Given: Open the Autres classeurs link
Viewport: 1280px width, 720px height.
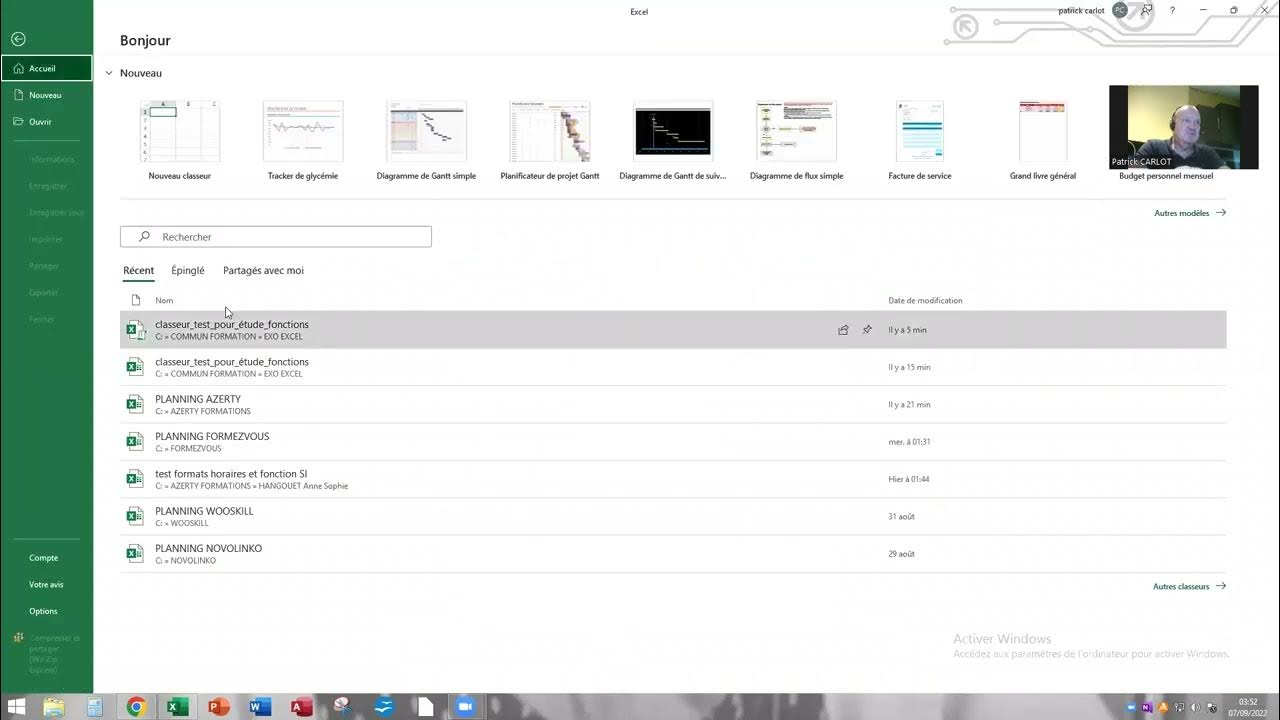Looking at the screenshot, I should pyautogui.click(x=1189, y=587).
